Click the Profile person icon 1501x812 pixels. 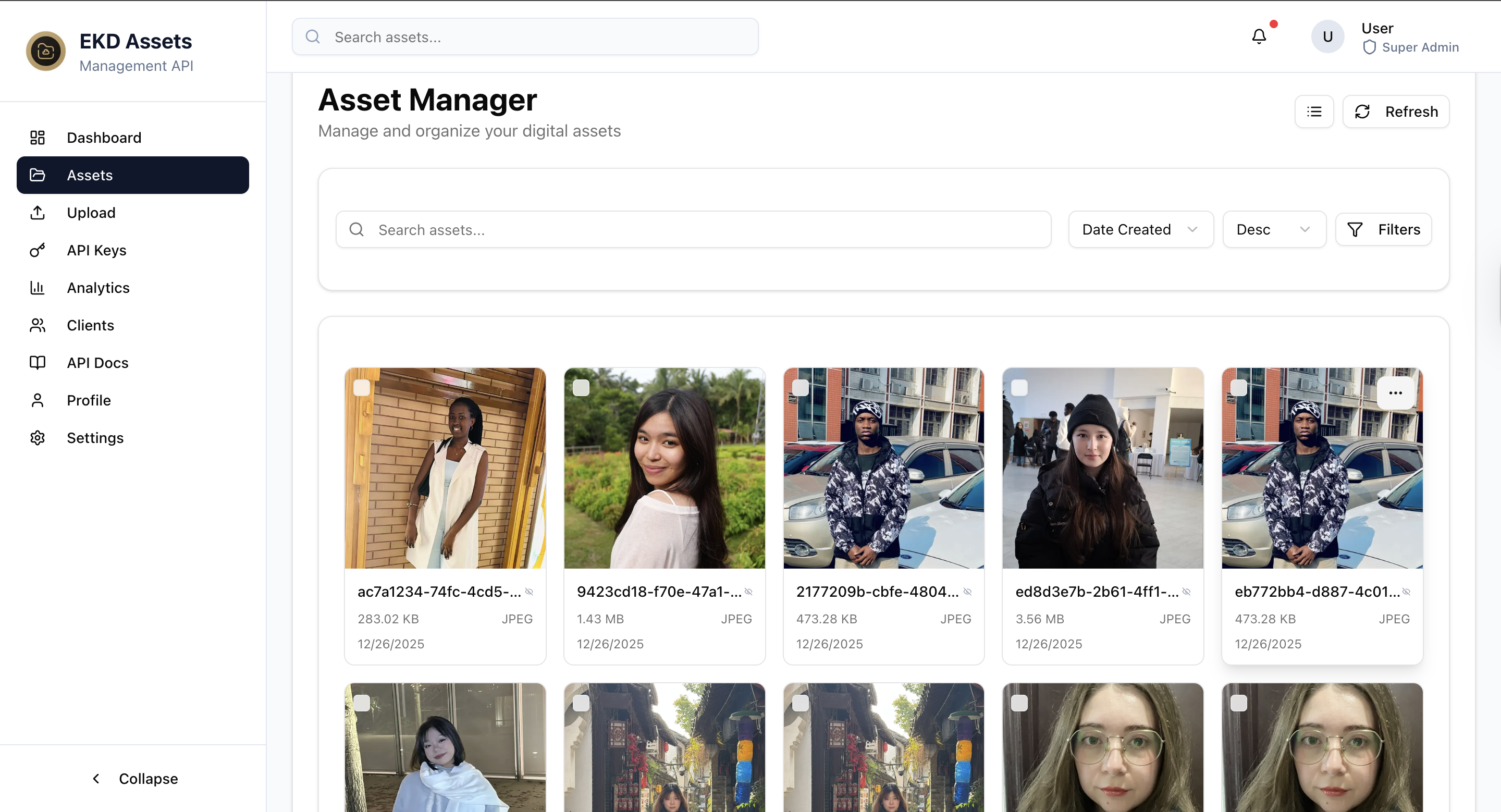38,400
